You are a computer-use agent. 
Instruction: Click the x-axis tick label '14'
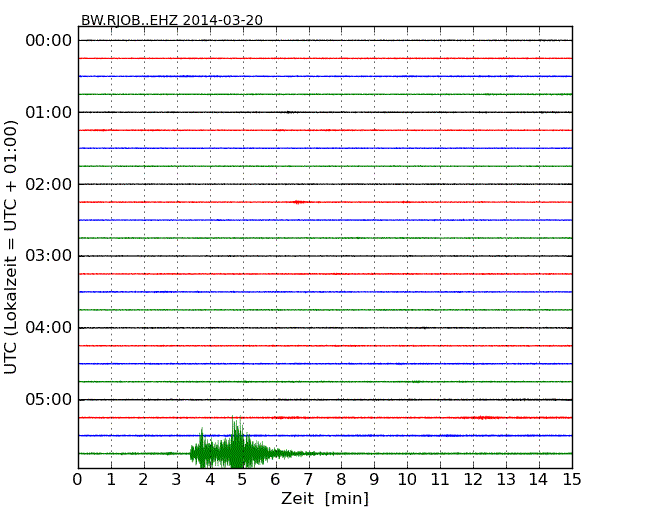tap(539, 480)
